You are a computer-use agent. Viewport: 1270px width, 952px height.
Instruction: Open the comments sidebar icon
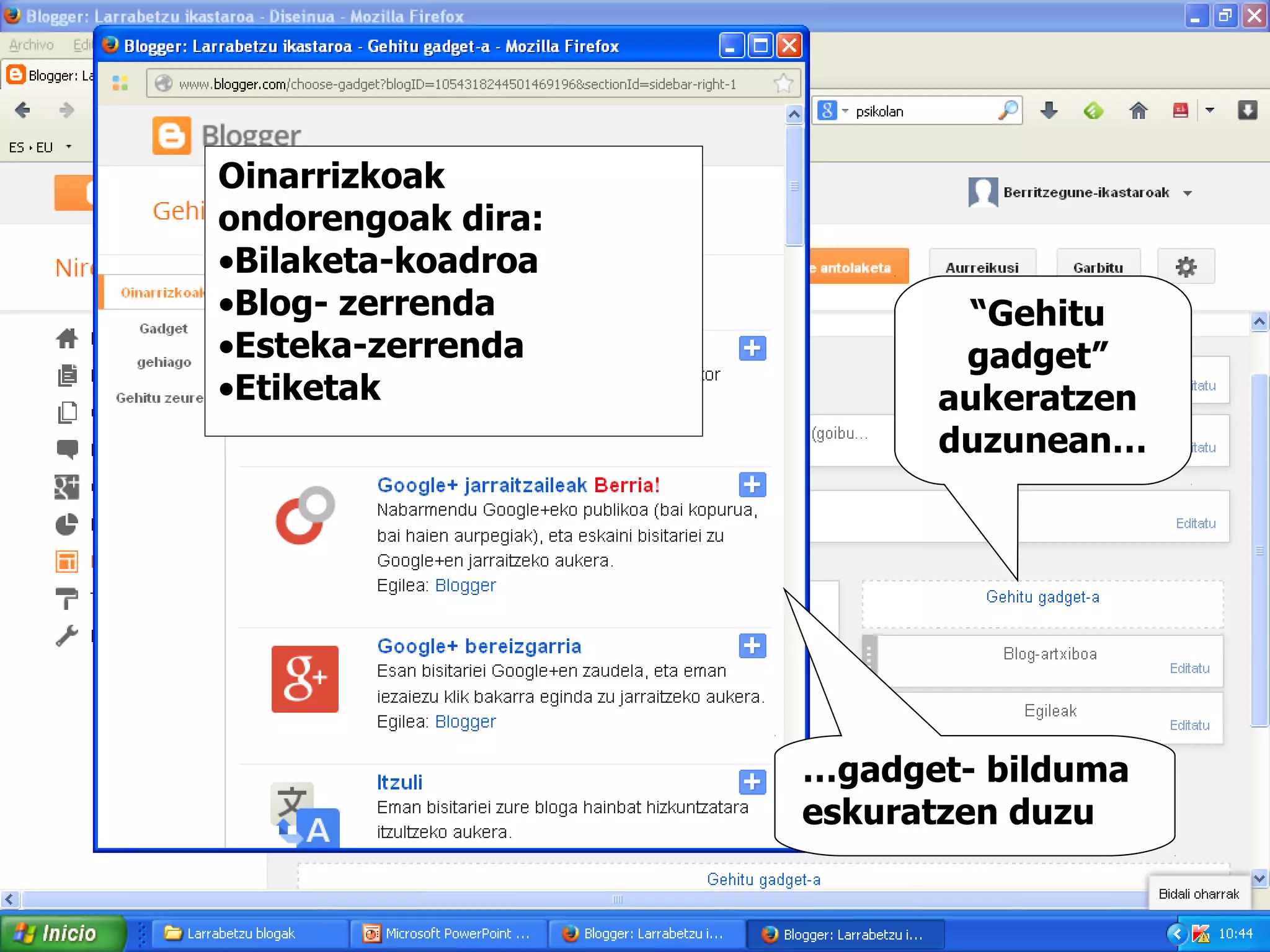[x=67, y=449]
